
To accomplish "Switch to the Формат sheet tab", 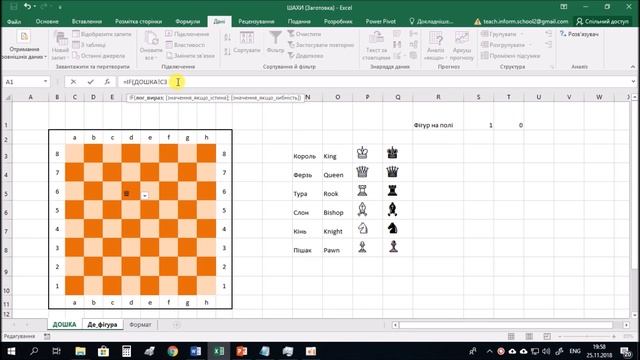I will tap(140, 324).
